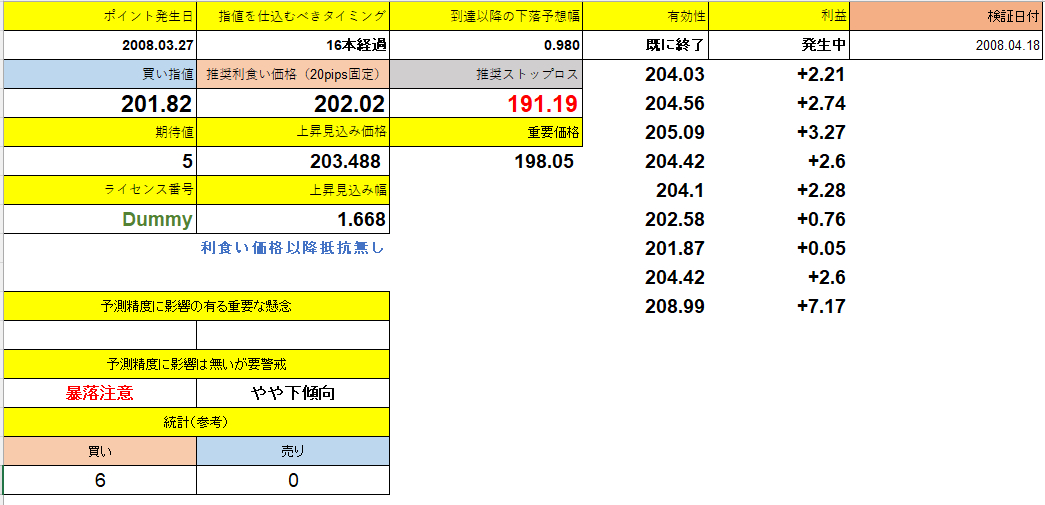Click the price 205.09
The width and height of the screenshot is (1045, 505).
674,132
